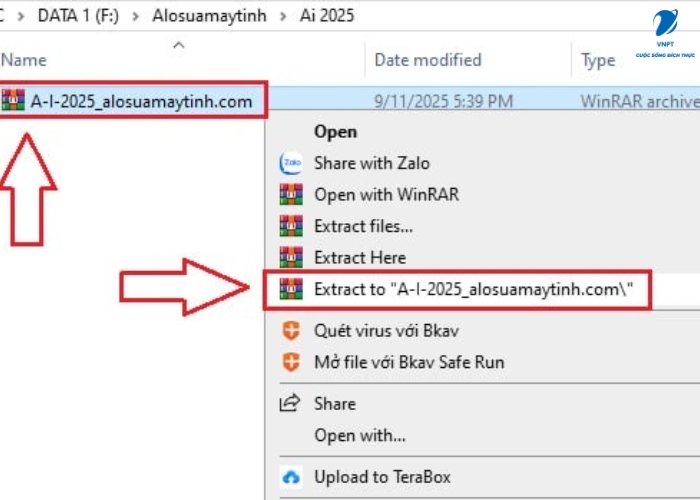Click the icon beside Extract to folder
Screen dimensions: 700x500
(291, 290)
